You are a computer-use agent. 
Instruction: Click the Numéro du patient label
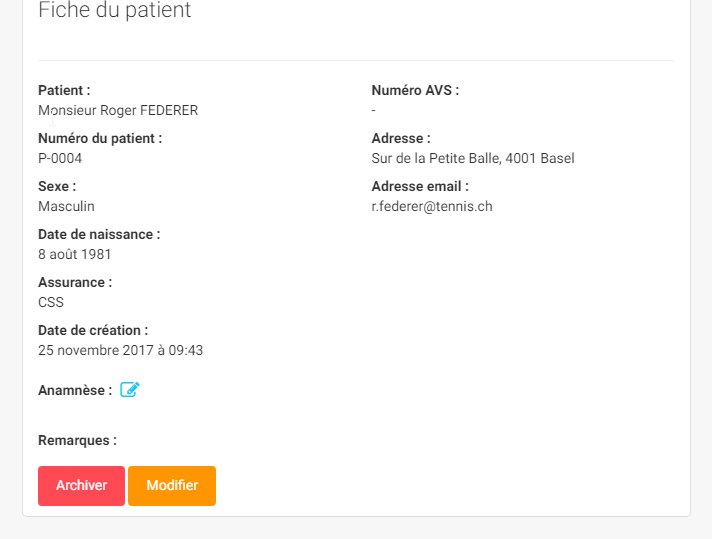click(100, 138)
